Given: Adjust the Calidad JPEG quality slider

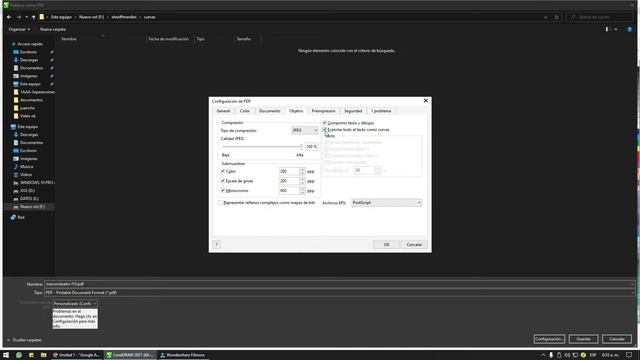Looking at the screenshot, I should tap(262, 147).
